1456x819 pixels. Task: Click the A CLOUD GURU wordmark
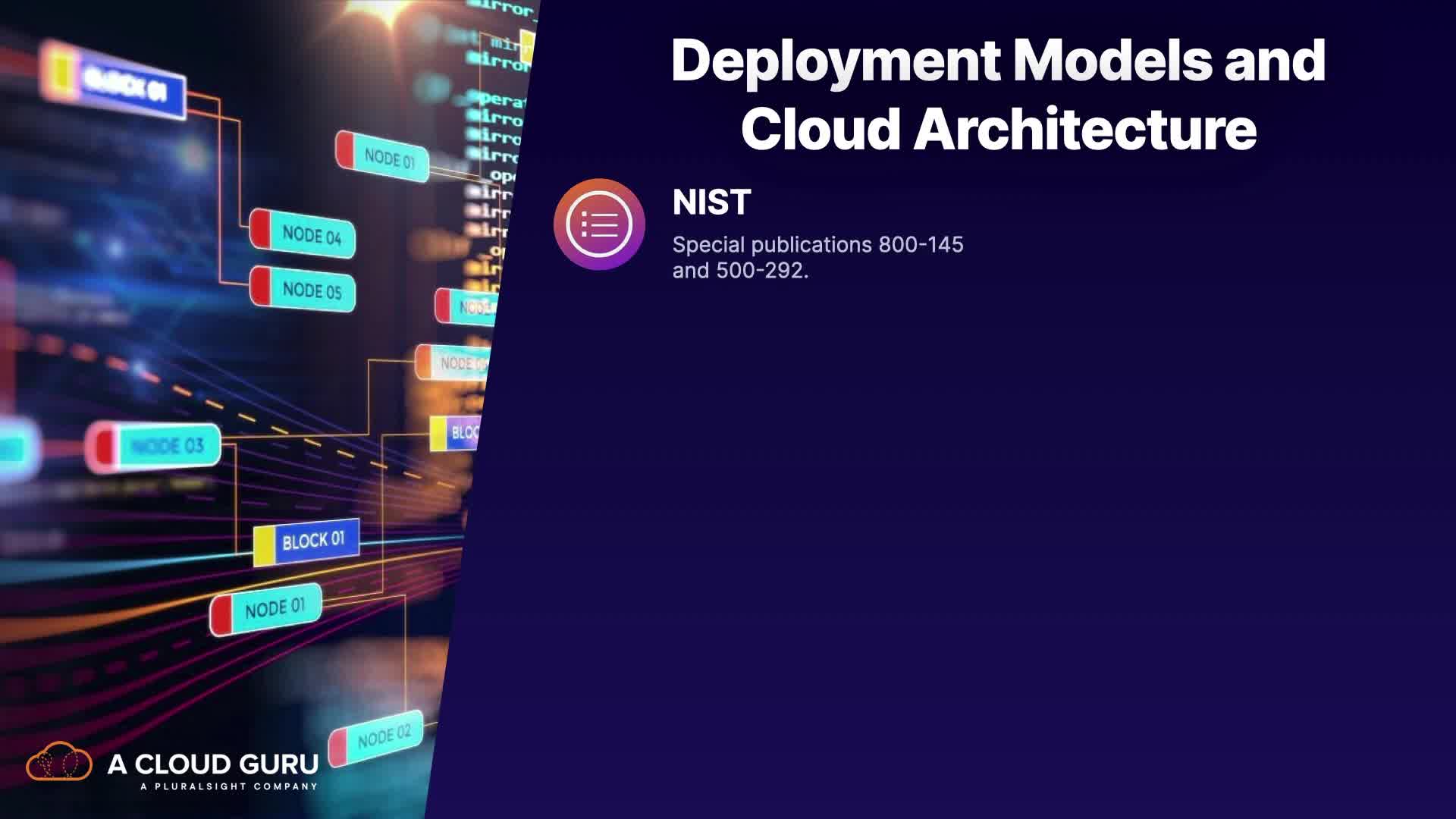(x=213, y=763)
